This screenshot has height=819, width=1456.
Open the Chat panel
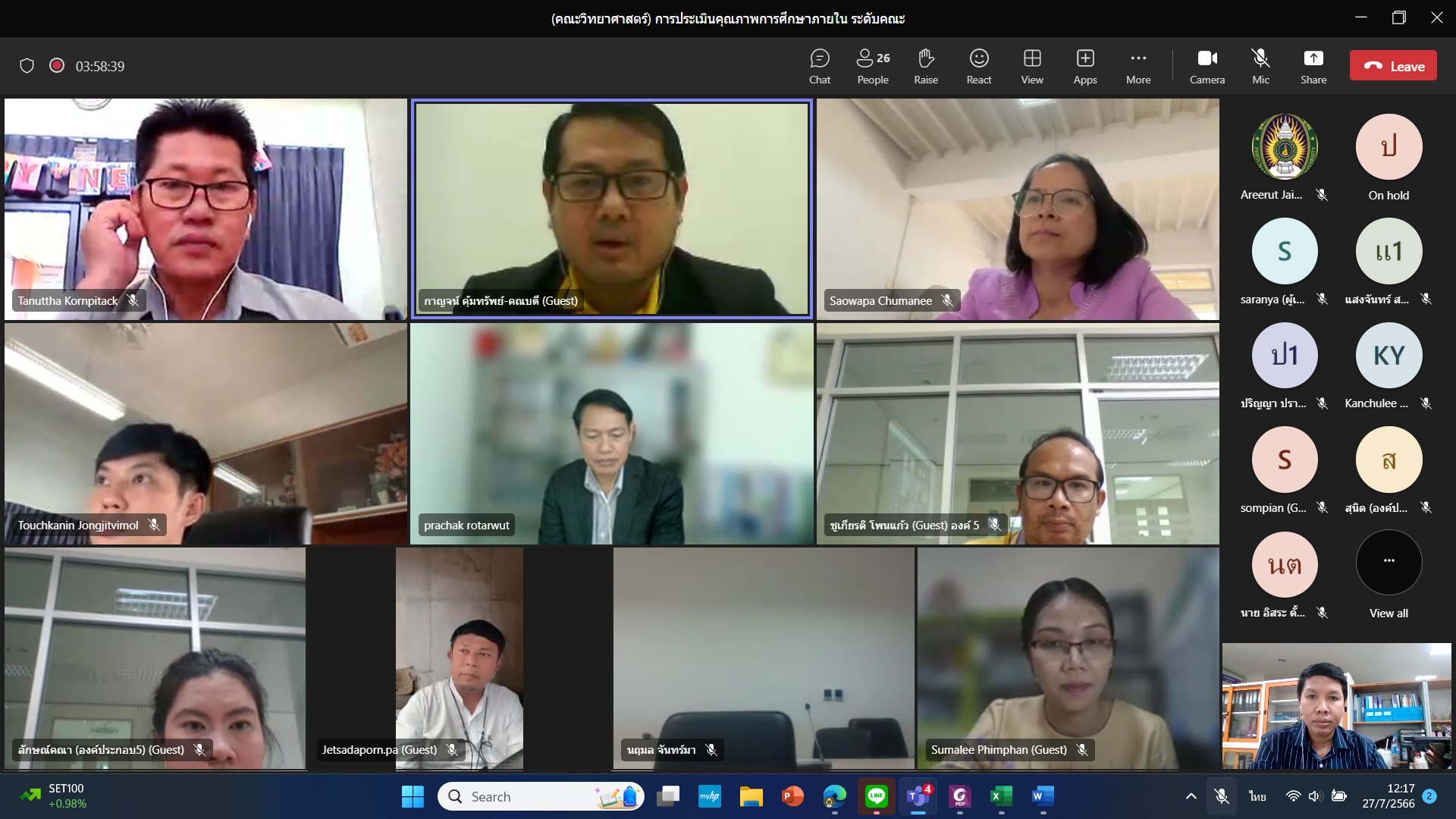point(819,66)
